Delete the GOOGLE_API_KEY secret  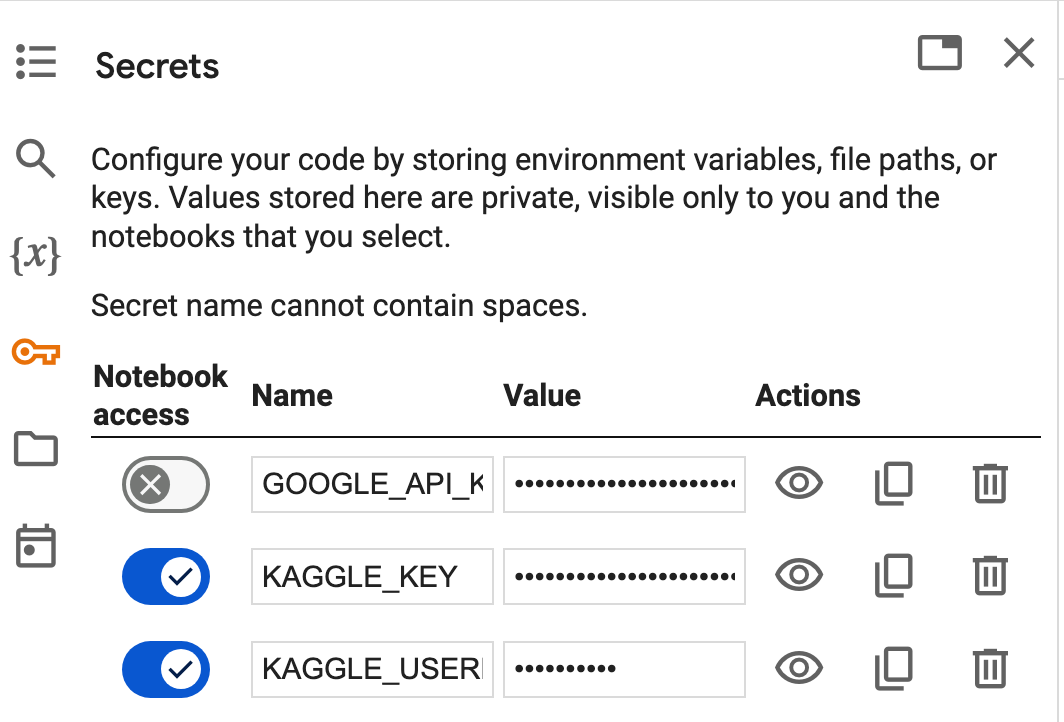[x=990, y=485]
